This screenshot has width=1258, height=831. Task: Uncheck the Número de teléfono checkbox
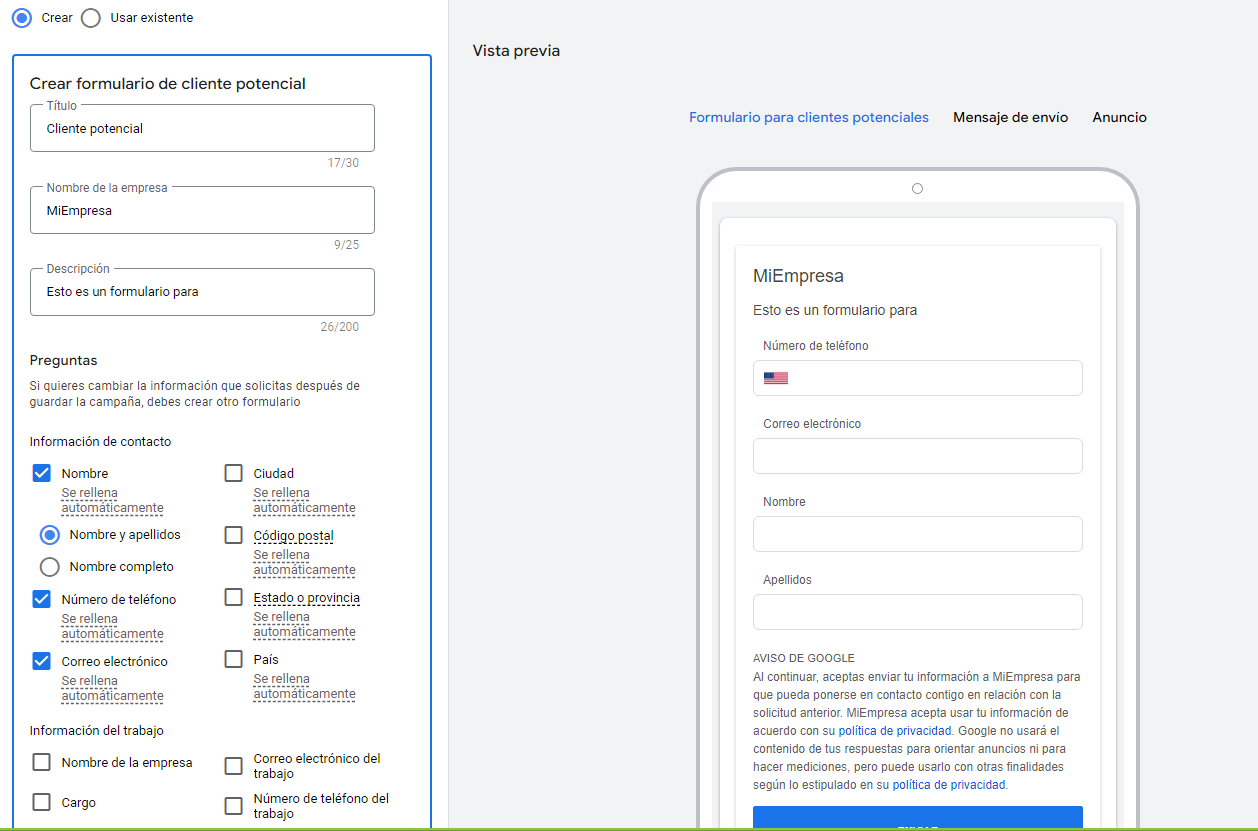(42, 599)
